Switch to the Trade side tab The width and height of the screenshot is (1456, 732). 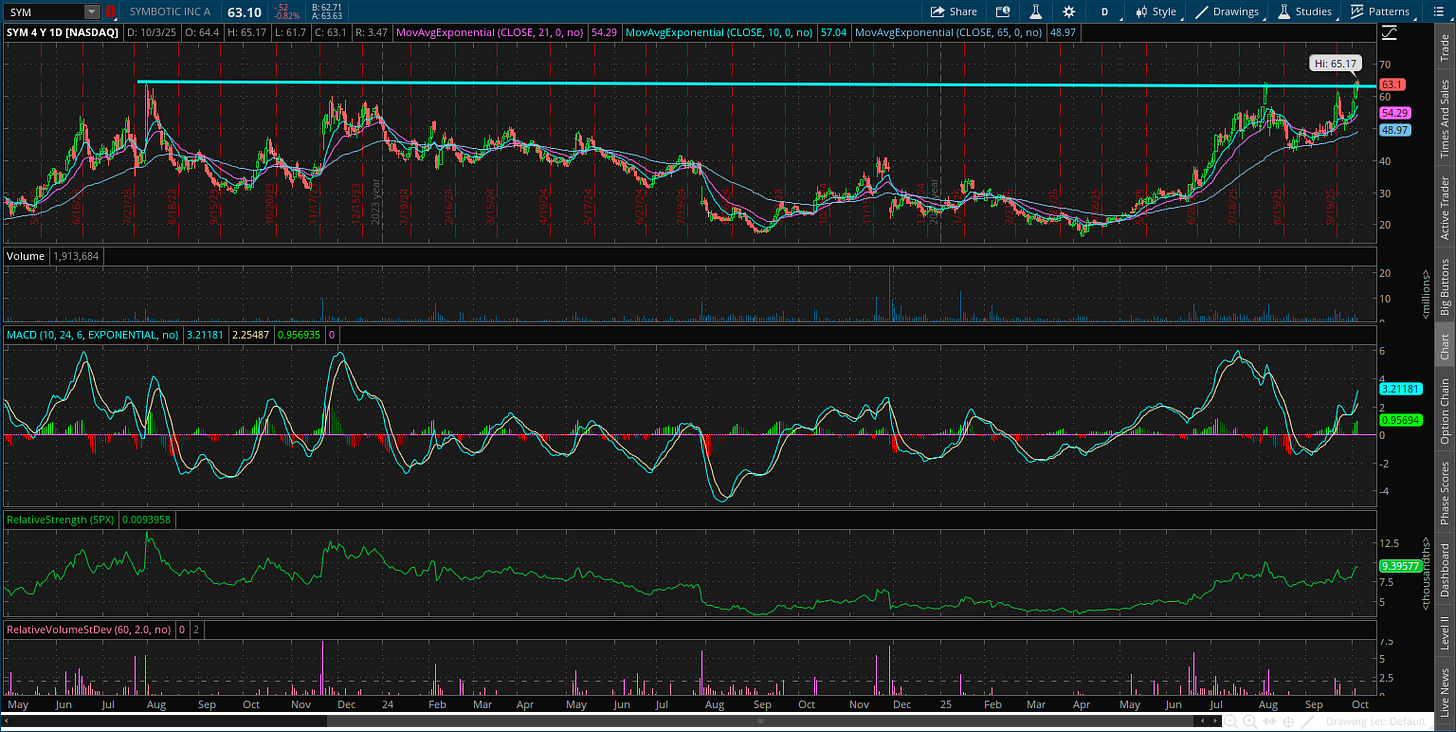click(1444, 47)
